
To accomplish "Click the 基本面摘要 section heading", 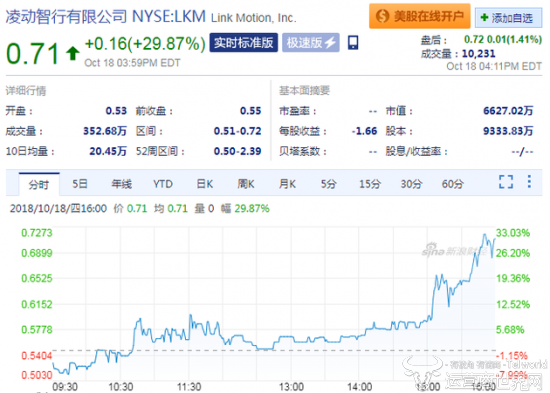I will [x=304, y=91].
